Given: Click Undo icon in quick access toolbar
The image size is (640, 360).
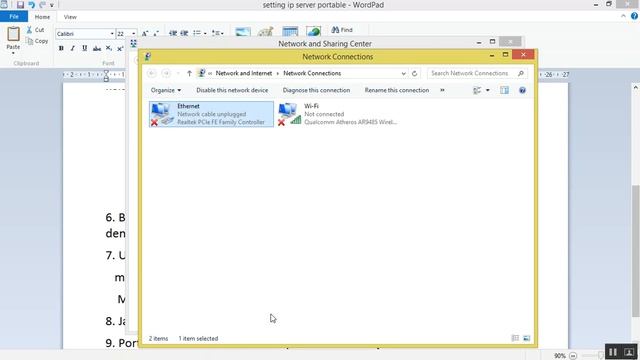Looking at the screenshot, I should click(x=31, y=5).
